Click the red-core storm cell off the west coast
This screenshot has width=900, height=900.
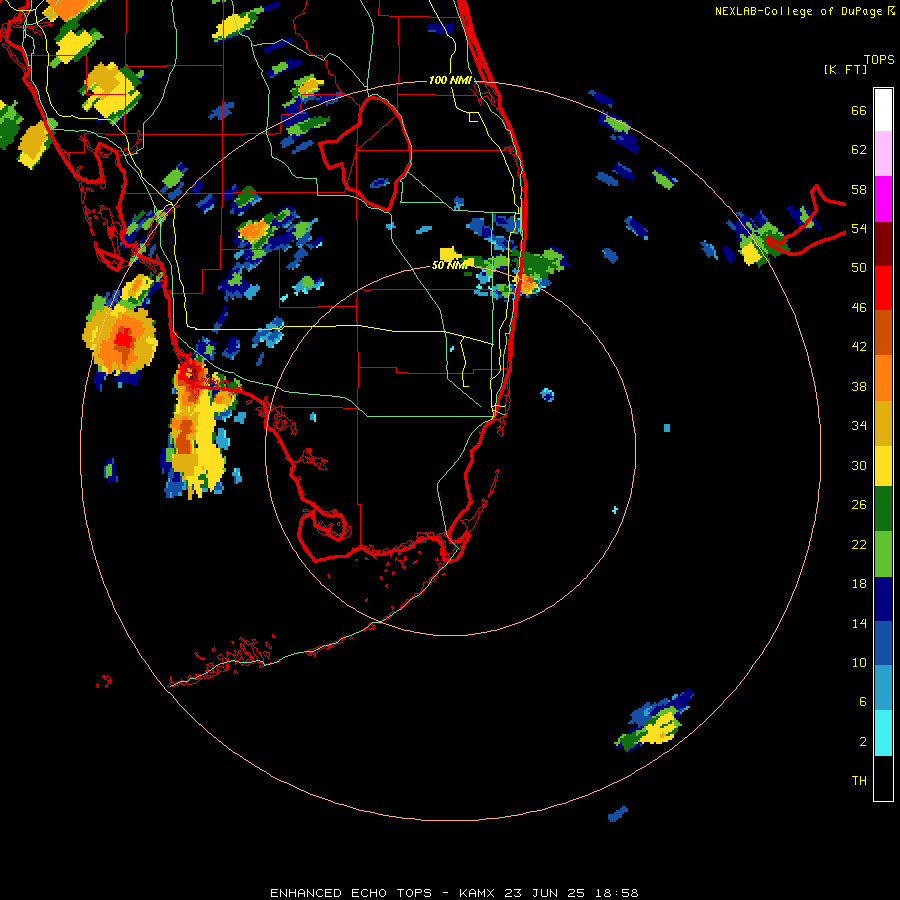[x=120, y=338]
